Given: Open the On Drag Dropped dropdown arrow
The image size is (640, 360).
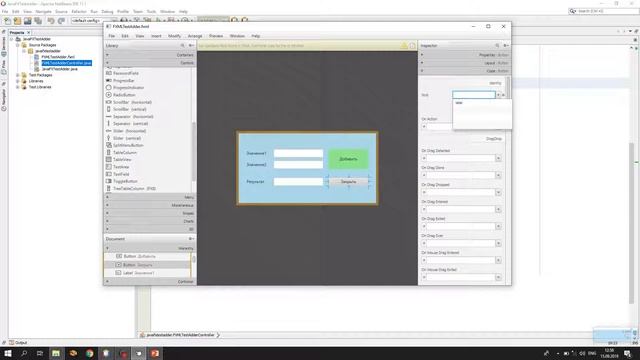Looking at the screenshot, I should click(498, 192).
